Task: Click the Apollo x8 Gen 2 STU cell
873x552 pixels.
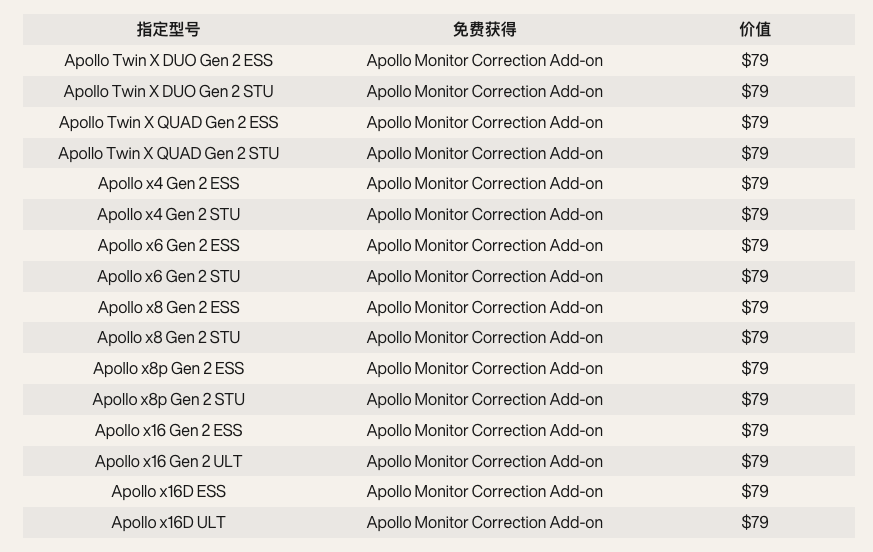Action: point(168,337)
